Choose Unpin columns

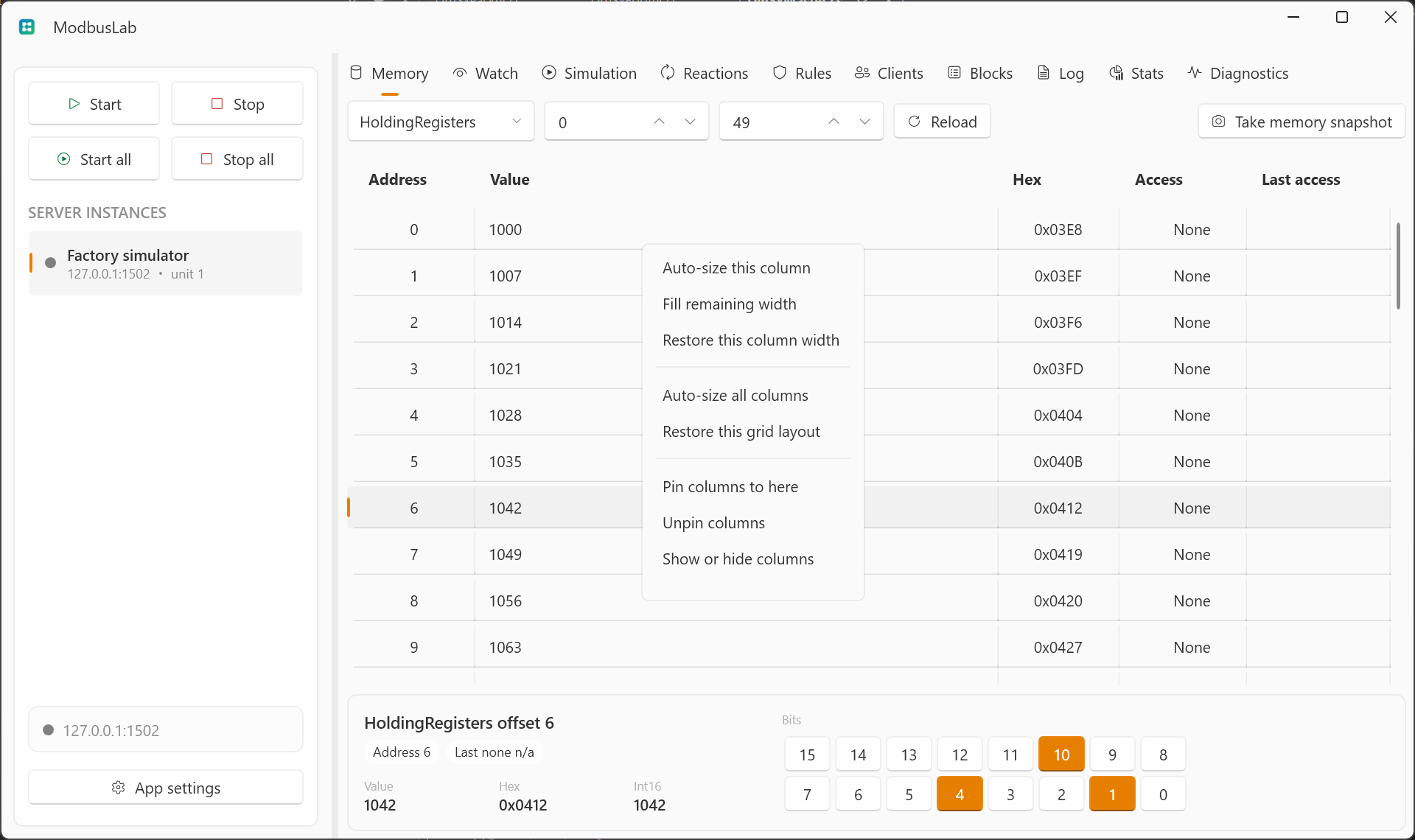point(752,523)
